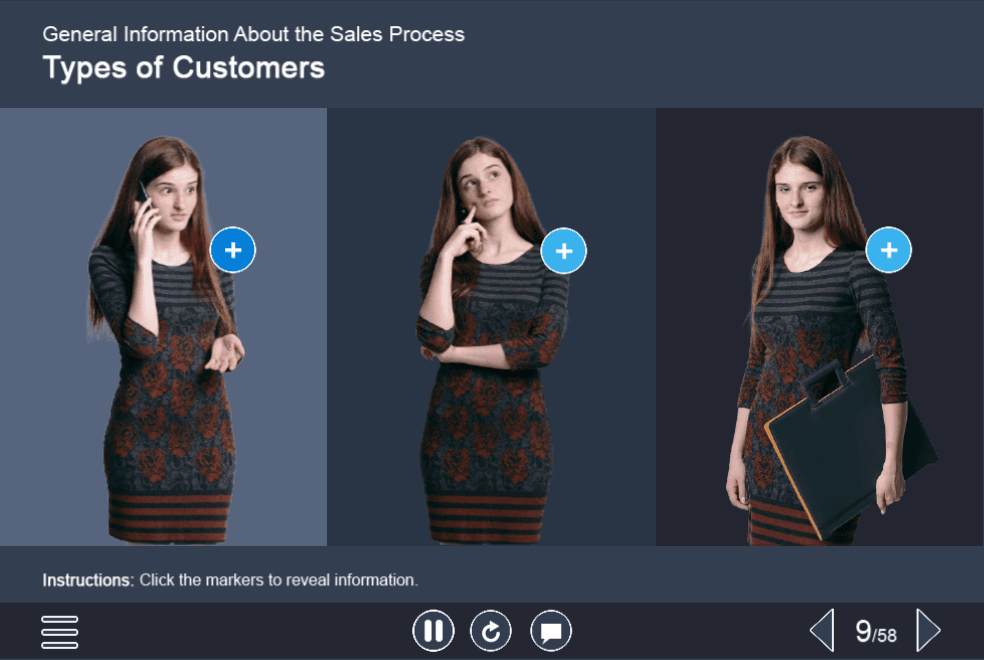Open the hamburger menu
This screenshot has height=660, width=984.
pos(60,631)
